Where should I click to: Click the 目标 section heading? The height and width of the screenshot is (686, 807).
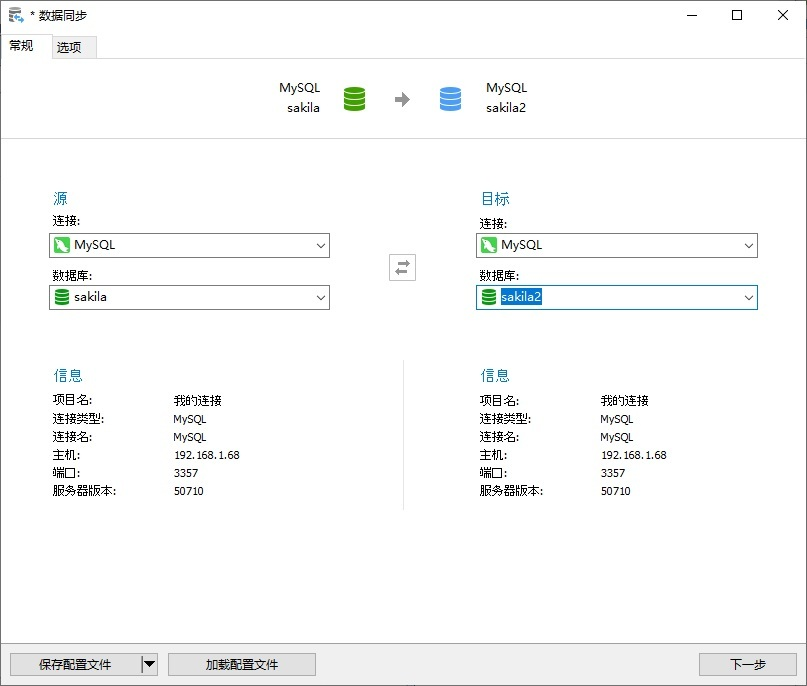pos(495,198)
